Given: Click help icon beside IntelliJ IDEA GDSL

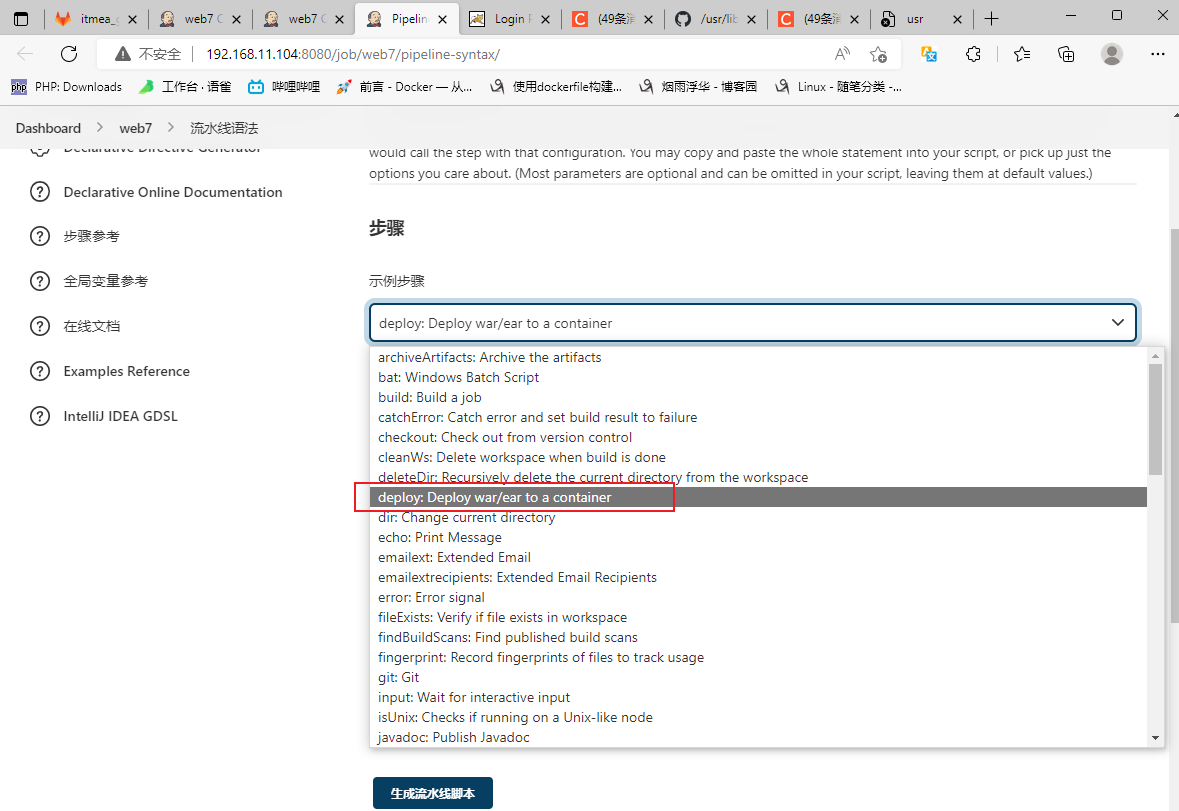Looking at the screenshot, I should 40,416.
